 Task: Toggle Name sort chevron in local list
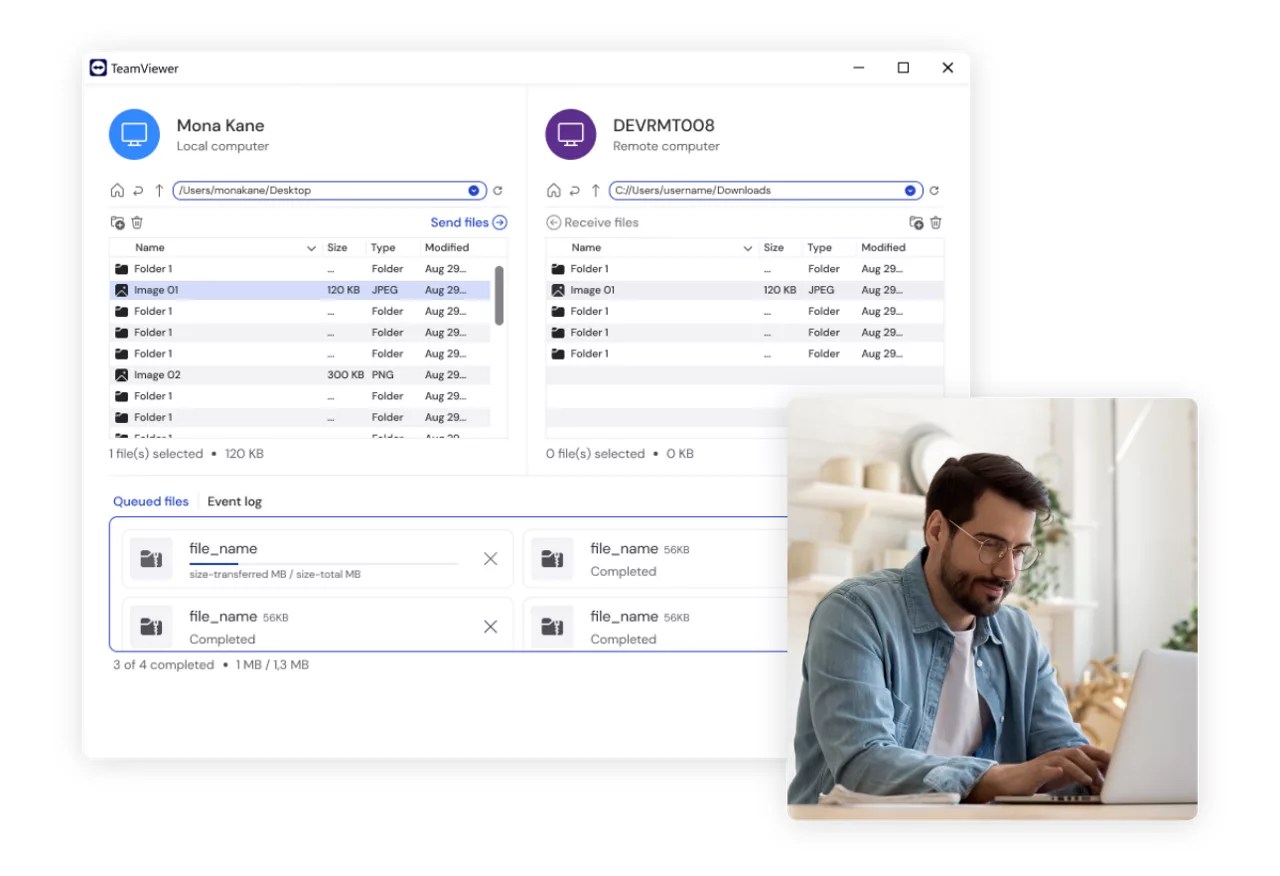pyautogui.click(x=311, y=248)
